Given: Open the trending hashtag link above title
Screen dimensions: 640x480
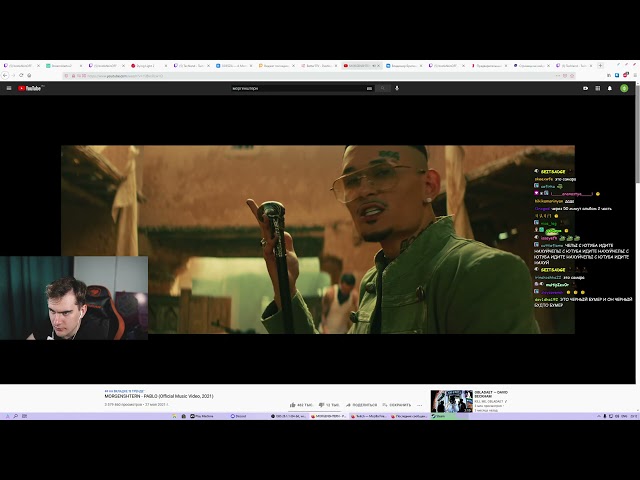Looking at the screenshot, I should tap(125, 391).
